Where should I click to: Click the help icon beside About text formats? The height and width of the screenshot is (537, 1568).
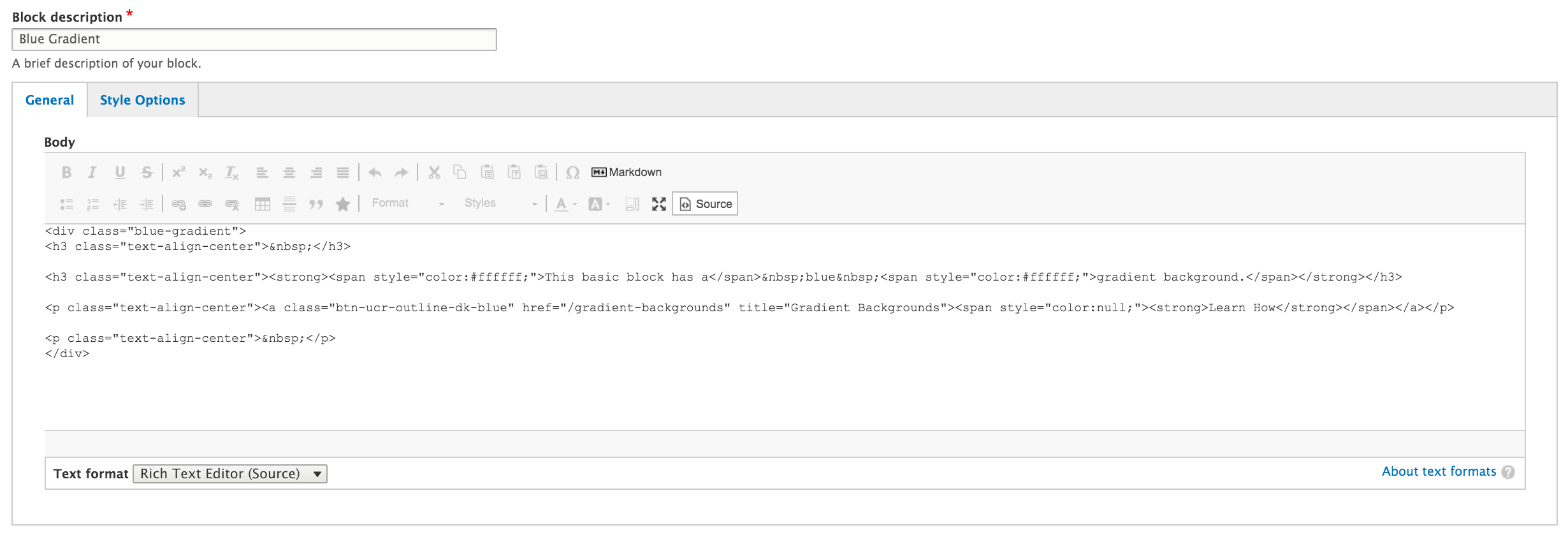(x=1508, y=473)
